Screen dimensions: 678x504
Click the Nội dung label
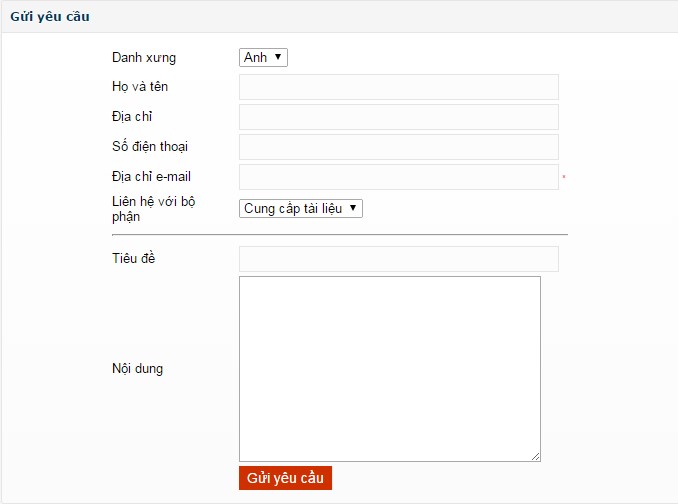(x=137, y=368)
